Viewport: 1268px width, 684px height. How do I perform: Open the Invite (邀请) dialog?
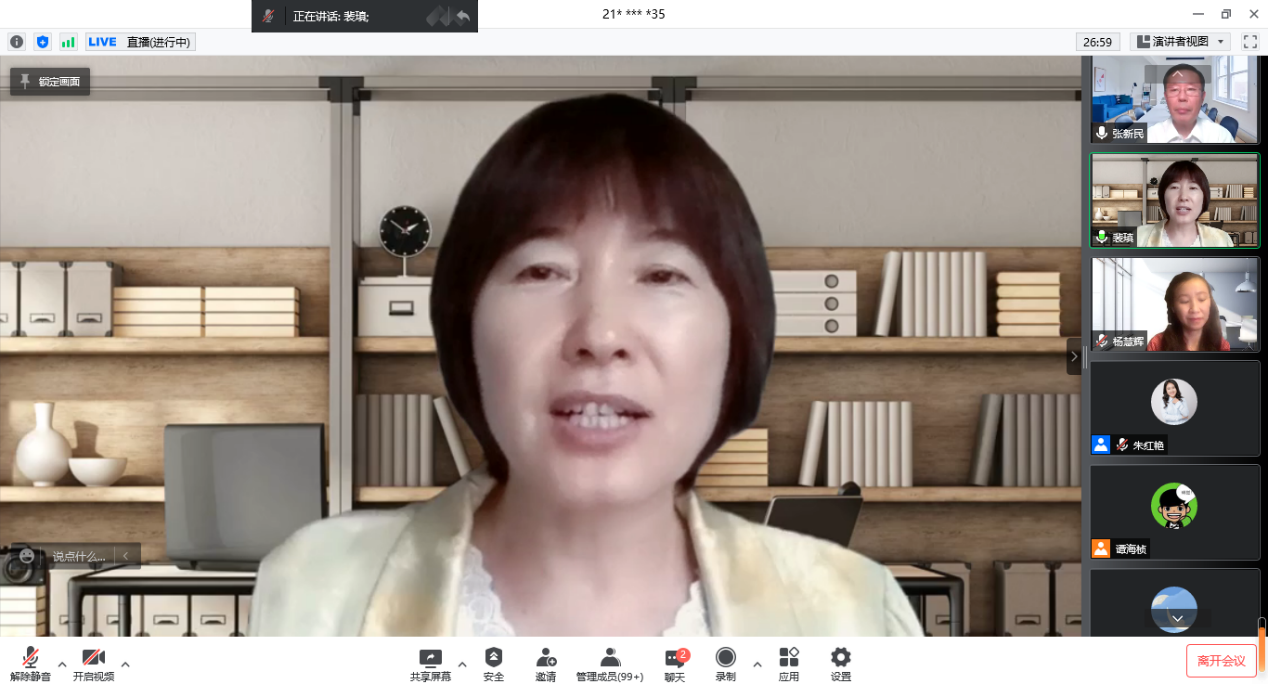point(545,662)
